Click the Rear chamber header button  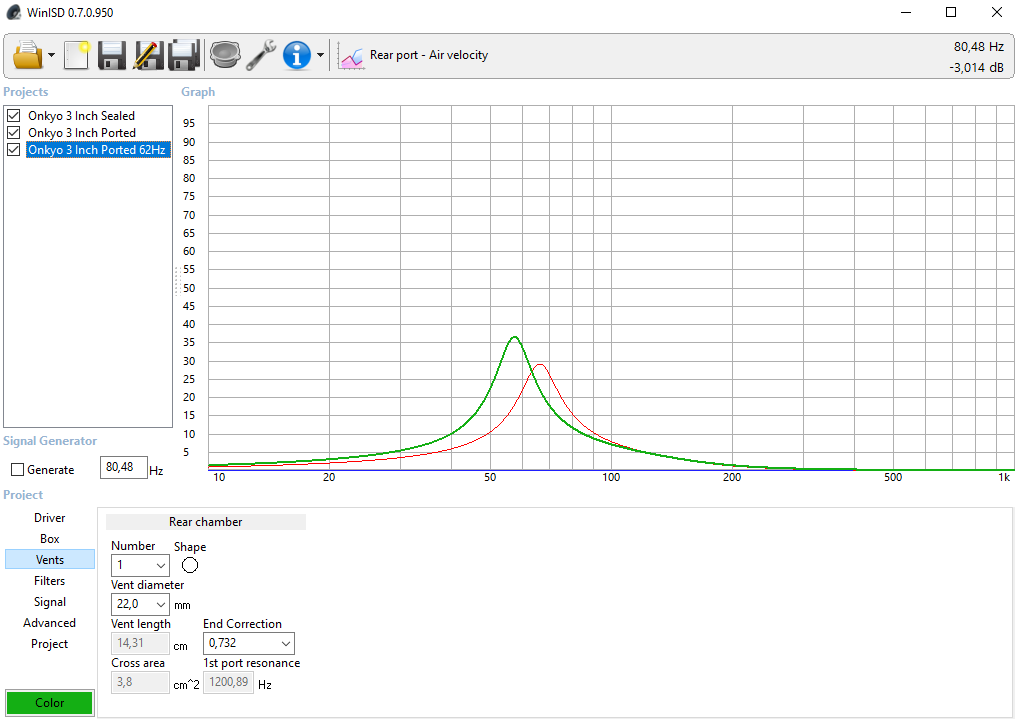(206, 522)
